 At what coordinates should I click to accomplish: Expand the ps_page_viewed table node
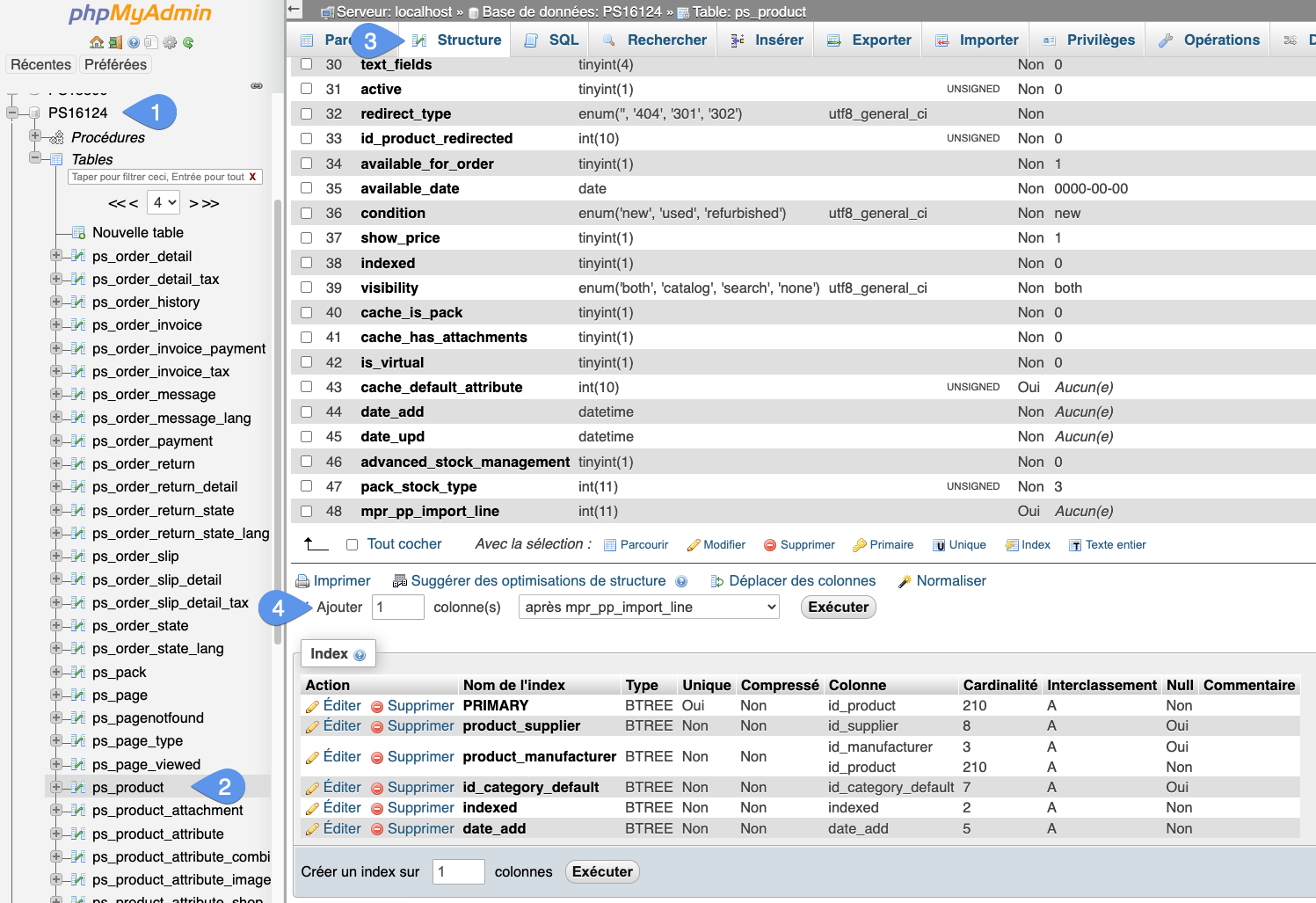[56, 764]
